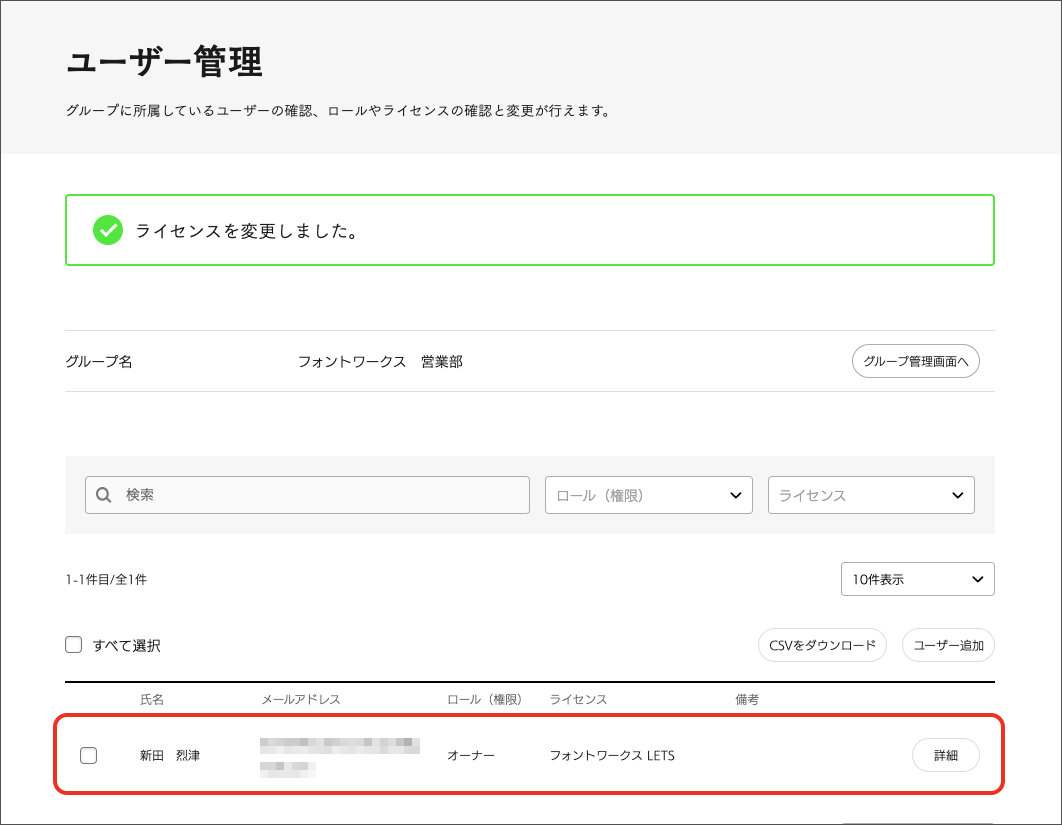Image resolution: width=1062 pixels, height=825 pixels.
Task: Select the ロール（権限） table column header
Action: (484, 699)
